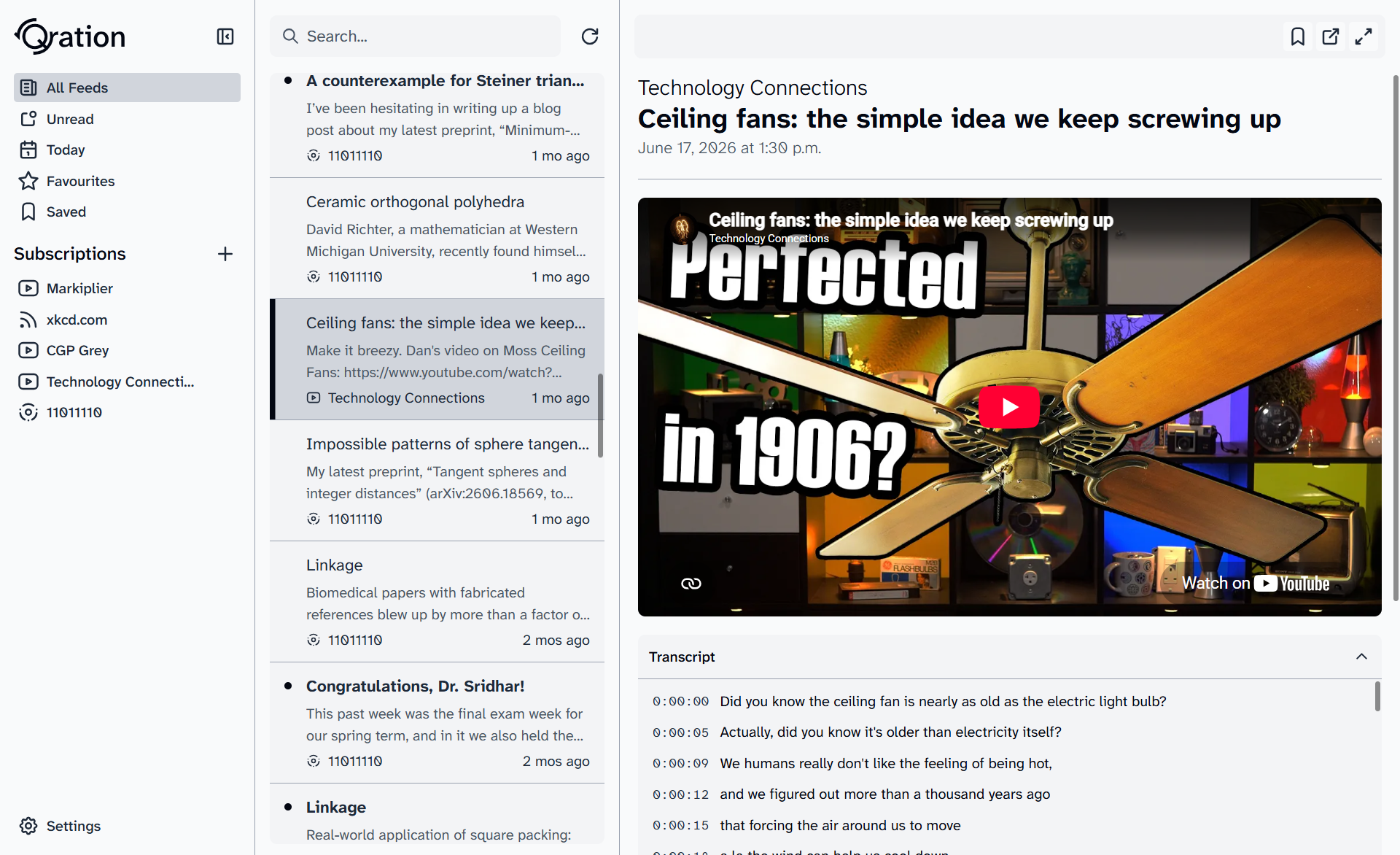Open Favourites list
This screenshot has height=855, width=1400.
tap(127, 181)
